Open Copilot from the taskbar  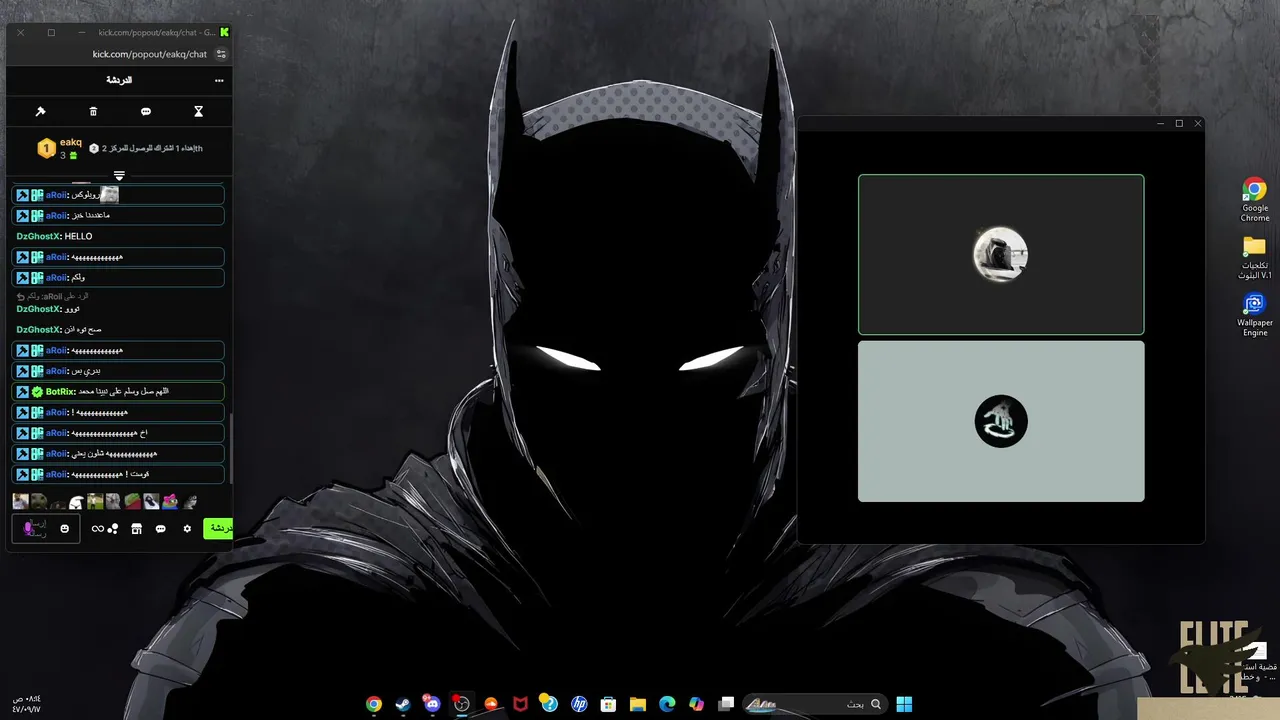[697, 704]
